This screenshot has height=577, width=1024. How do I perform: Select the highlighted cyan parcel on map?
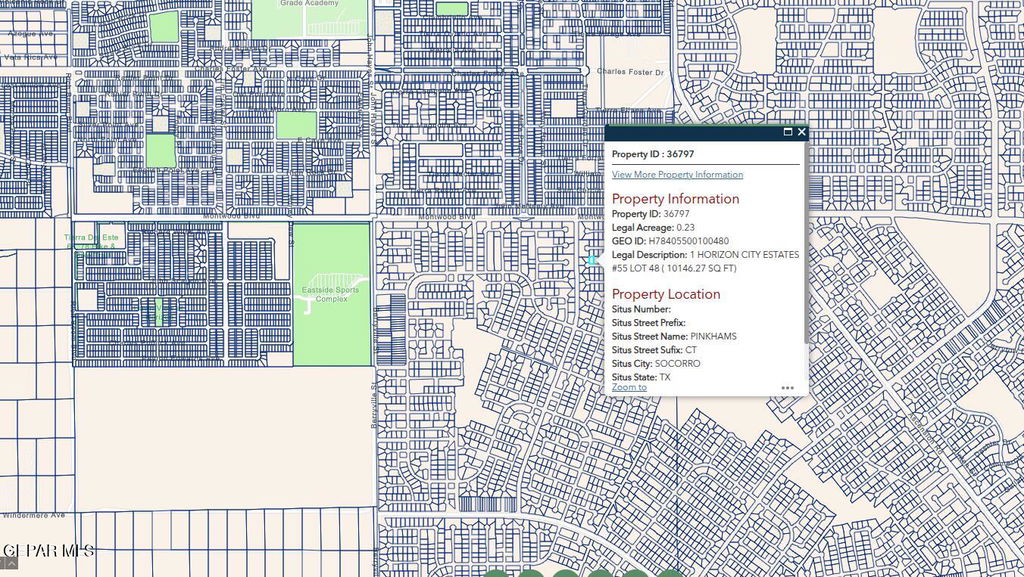591,260
